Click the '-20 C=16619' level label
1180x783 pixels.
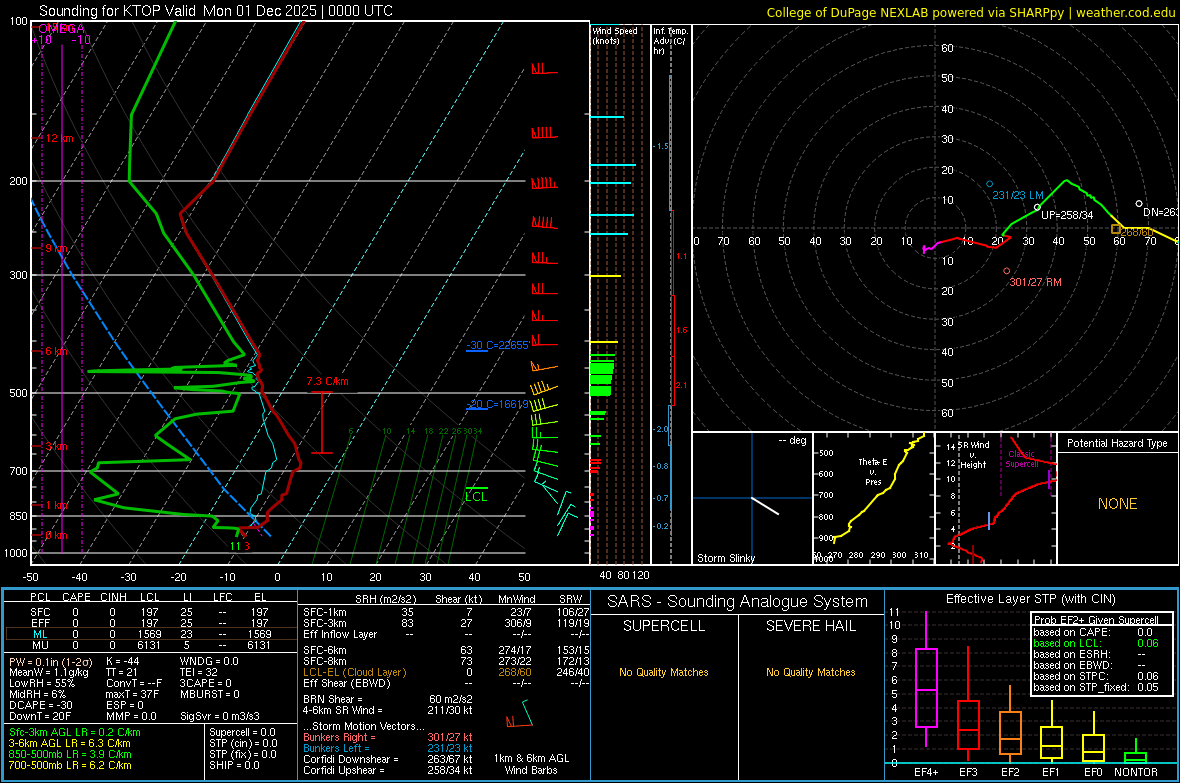pyautogui.click(x=497, y=404)
